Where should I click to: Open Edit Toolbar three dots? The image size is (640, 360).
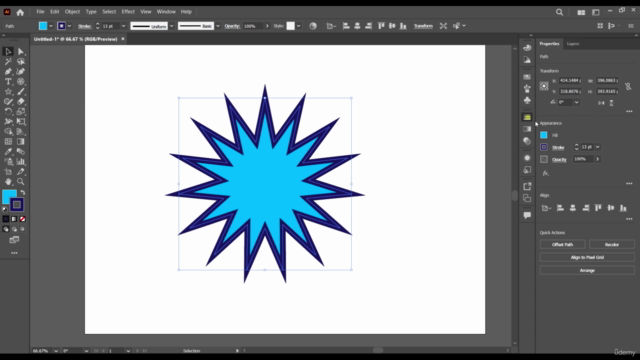pyautogui.click(x=14, y=253)
